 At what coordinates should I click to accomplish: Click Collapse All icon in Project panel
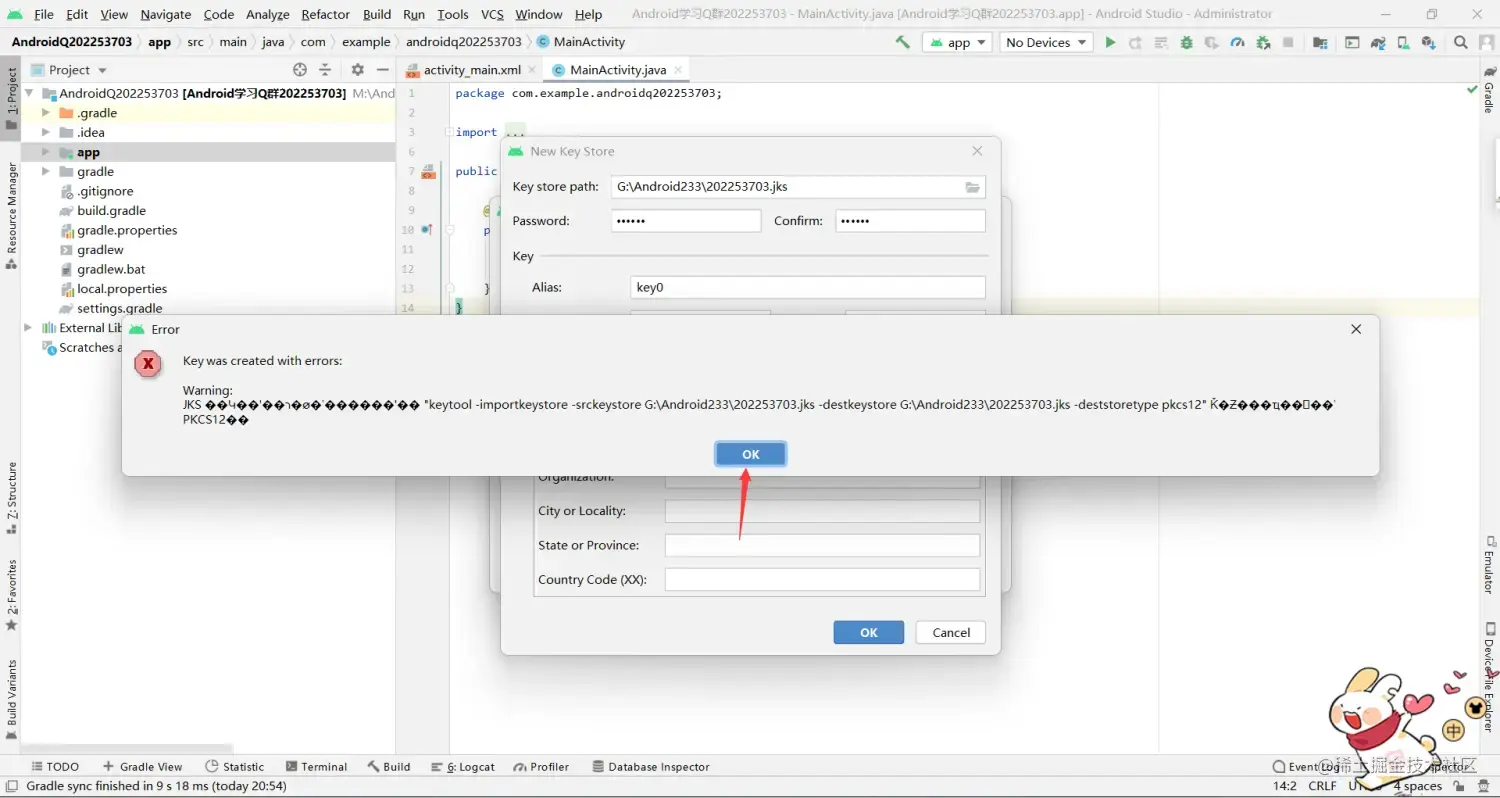325,70
